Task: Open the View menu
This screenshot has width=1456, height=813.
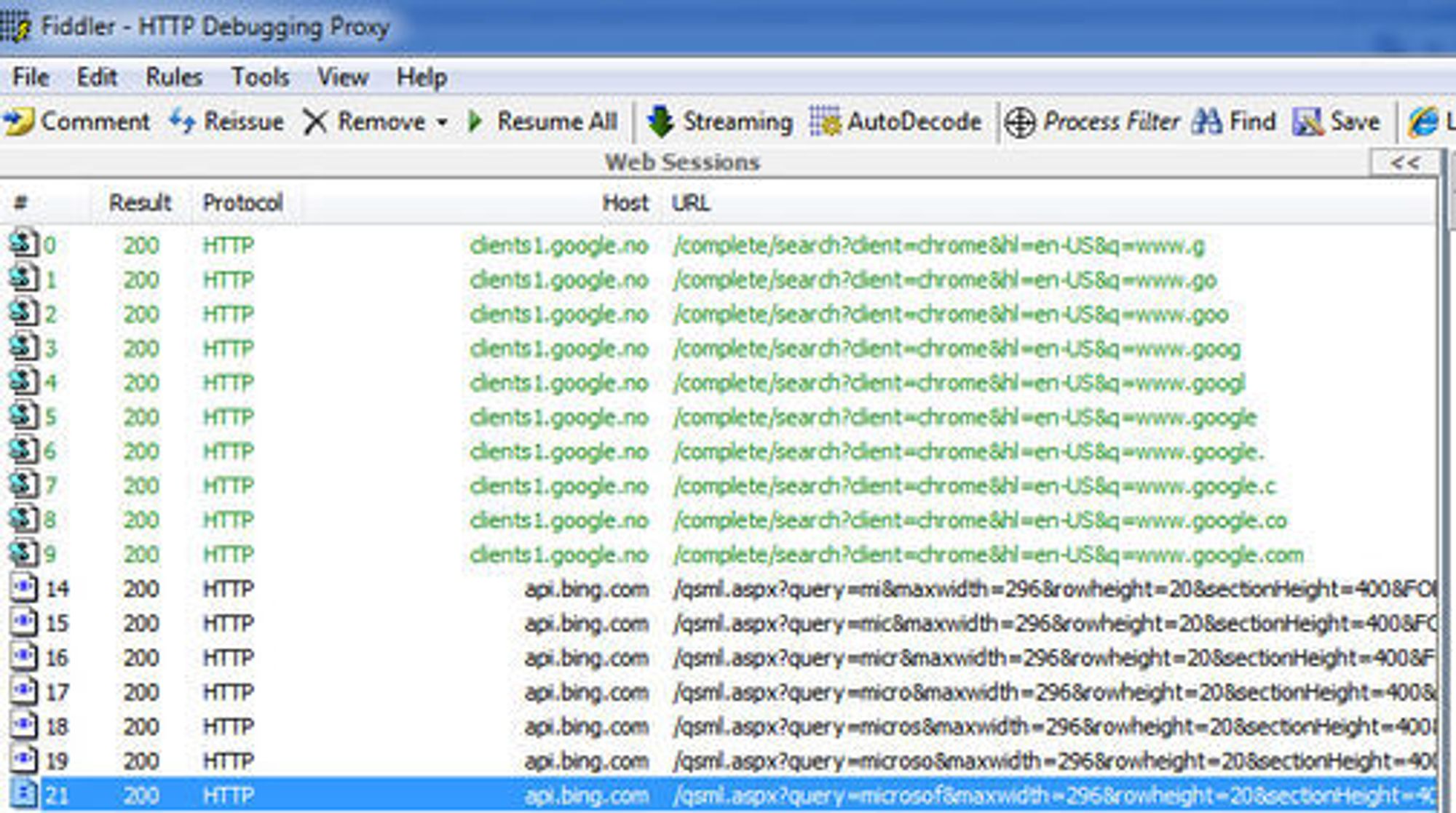Action: point(343,77)
